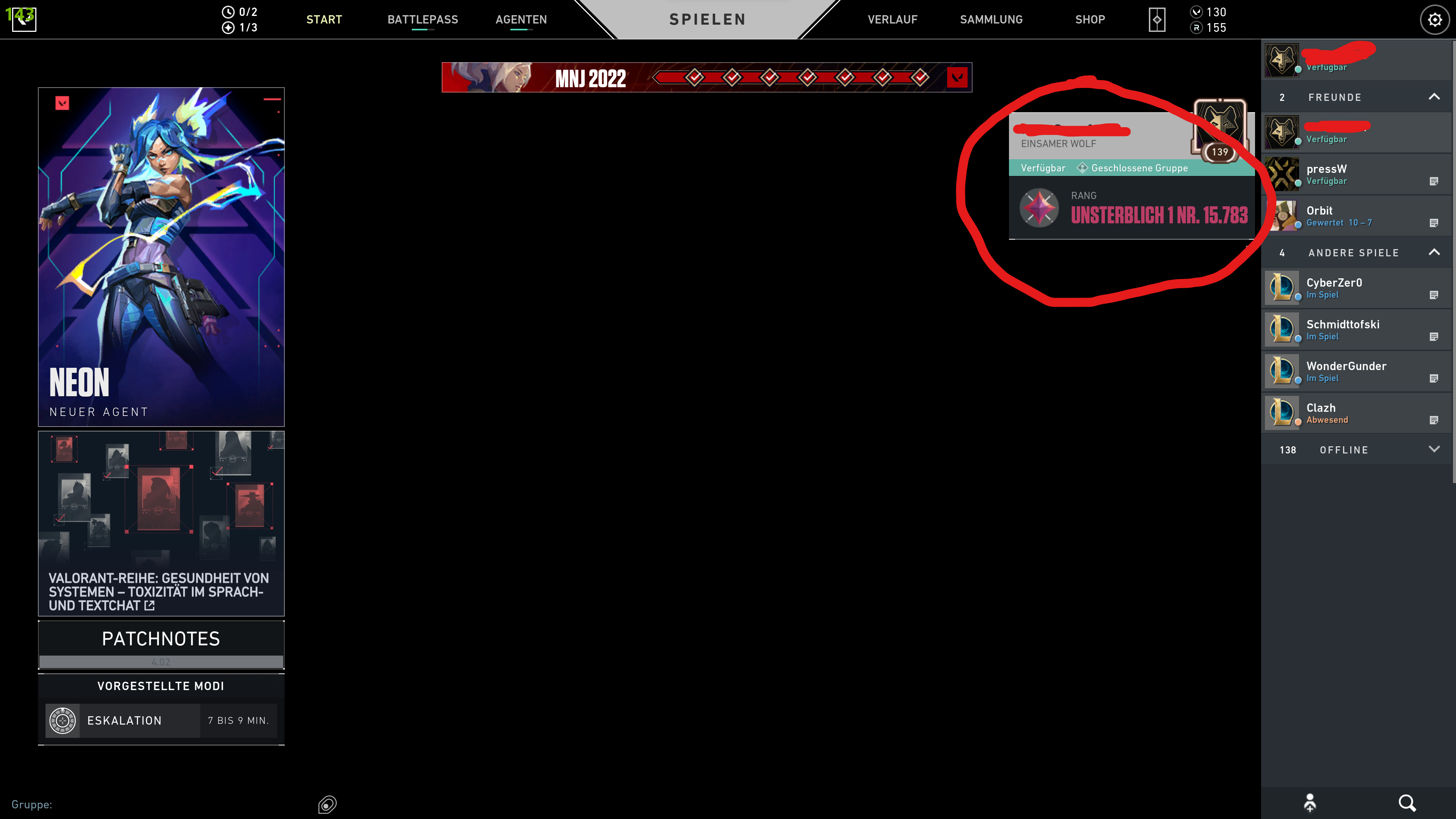
Task: Select friend Schmidttofski in list
Action: point(1357,329)
